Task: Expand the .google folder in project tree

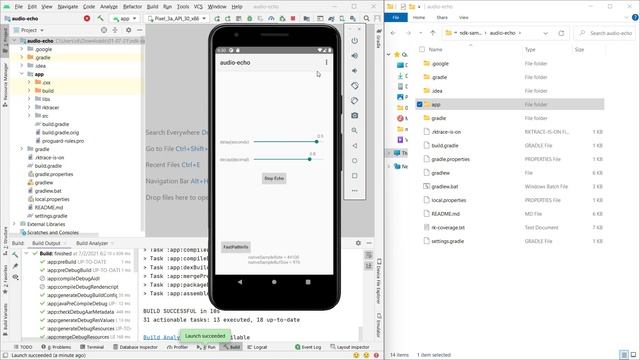Action: pos(22,49)
